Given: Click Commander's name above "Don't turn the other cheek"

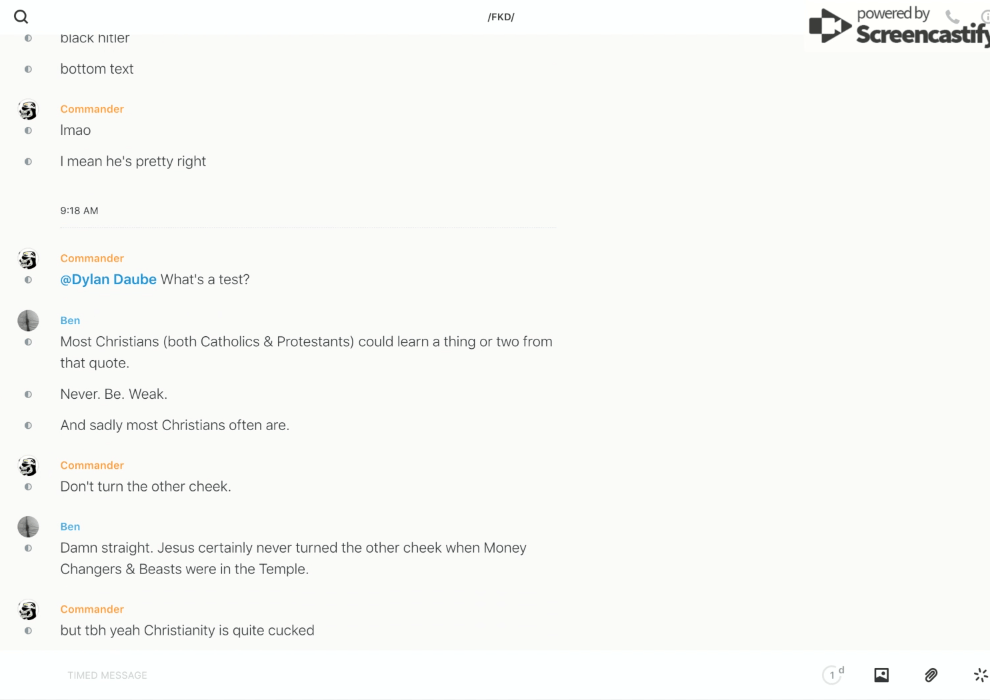Looking at the screenshot, I should point(92,465).
